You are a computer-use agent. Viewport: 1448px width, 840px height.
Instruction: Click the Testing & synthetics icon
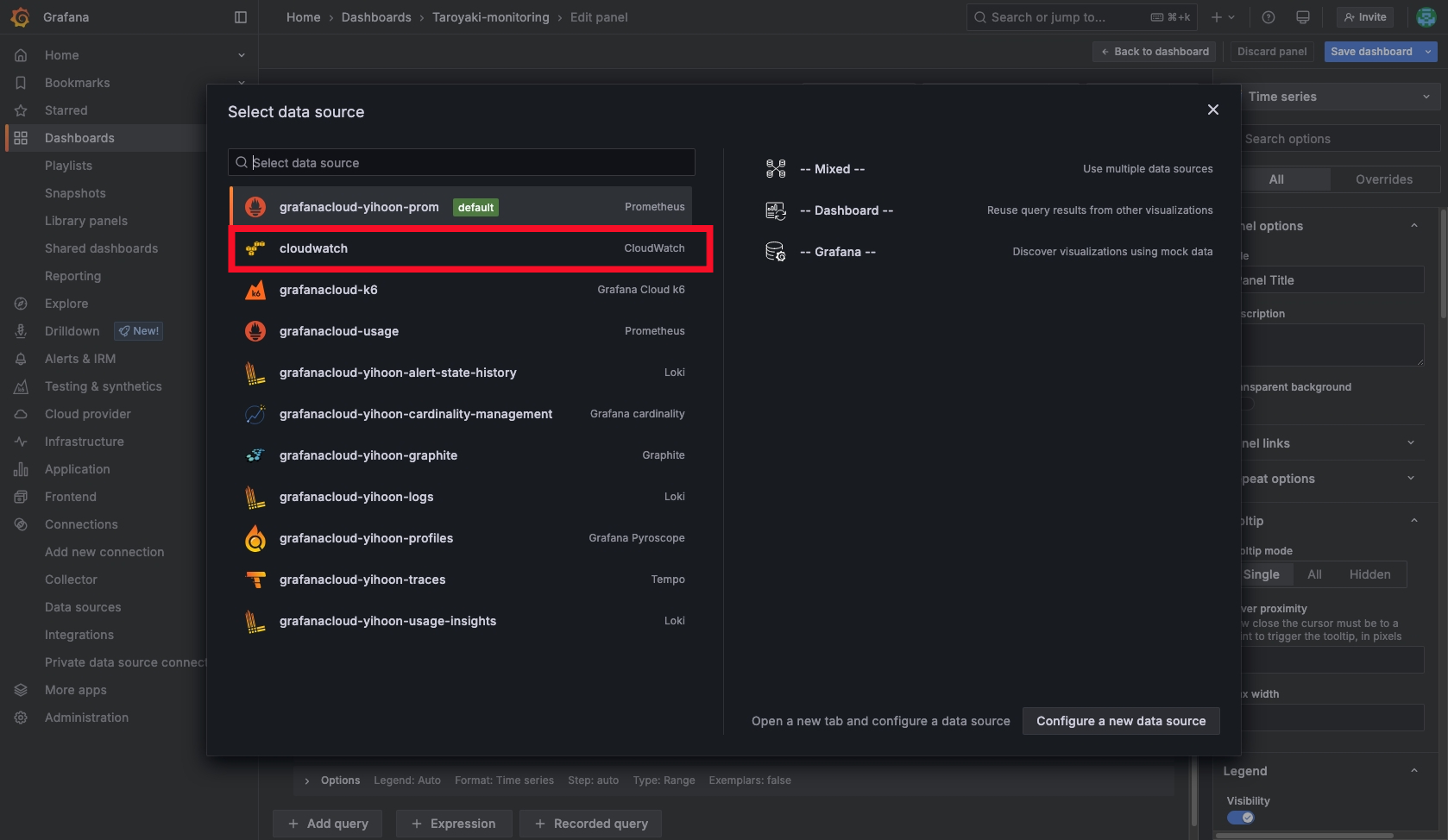21,386
